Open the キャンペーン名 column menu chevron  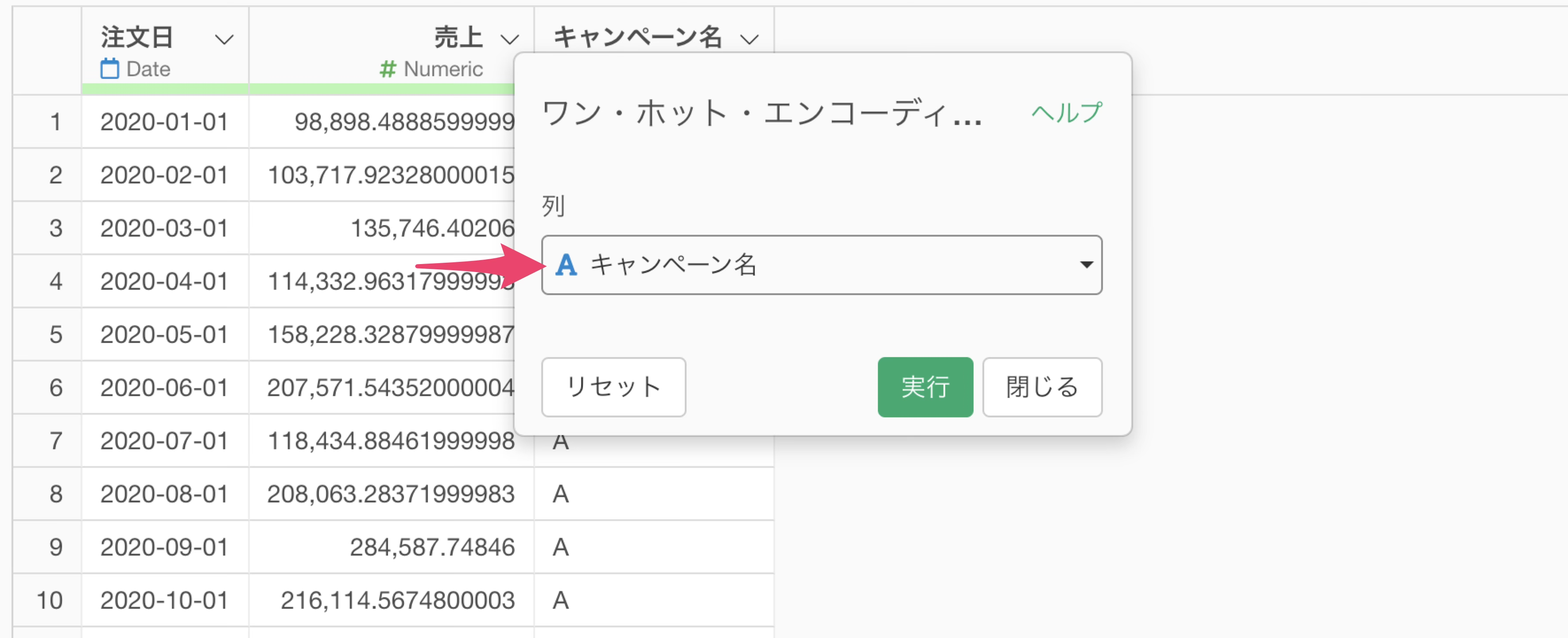pyautogui.click(x=749, y=39)
